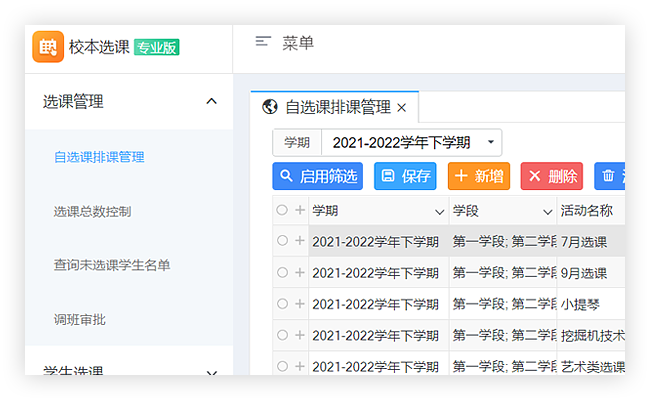Viewport: 650px width, 400px height.
Task: Click the 启用筛选 search button
Action: pos(317,176)
